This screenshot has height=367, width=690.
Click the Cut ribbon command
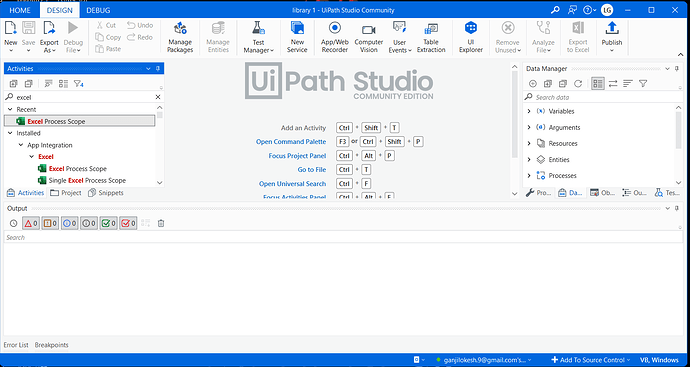(106, 26)
